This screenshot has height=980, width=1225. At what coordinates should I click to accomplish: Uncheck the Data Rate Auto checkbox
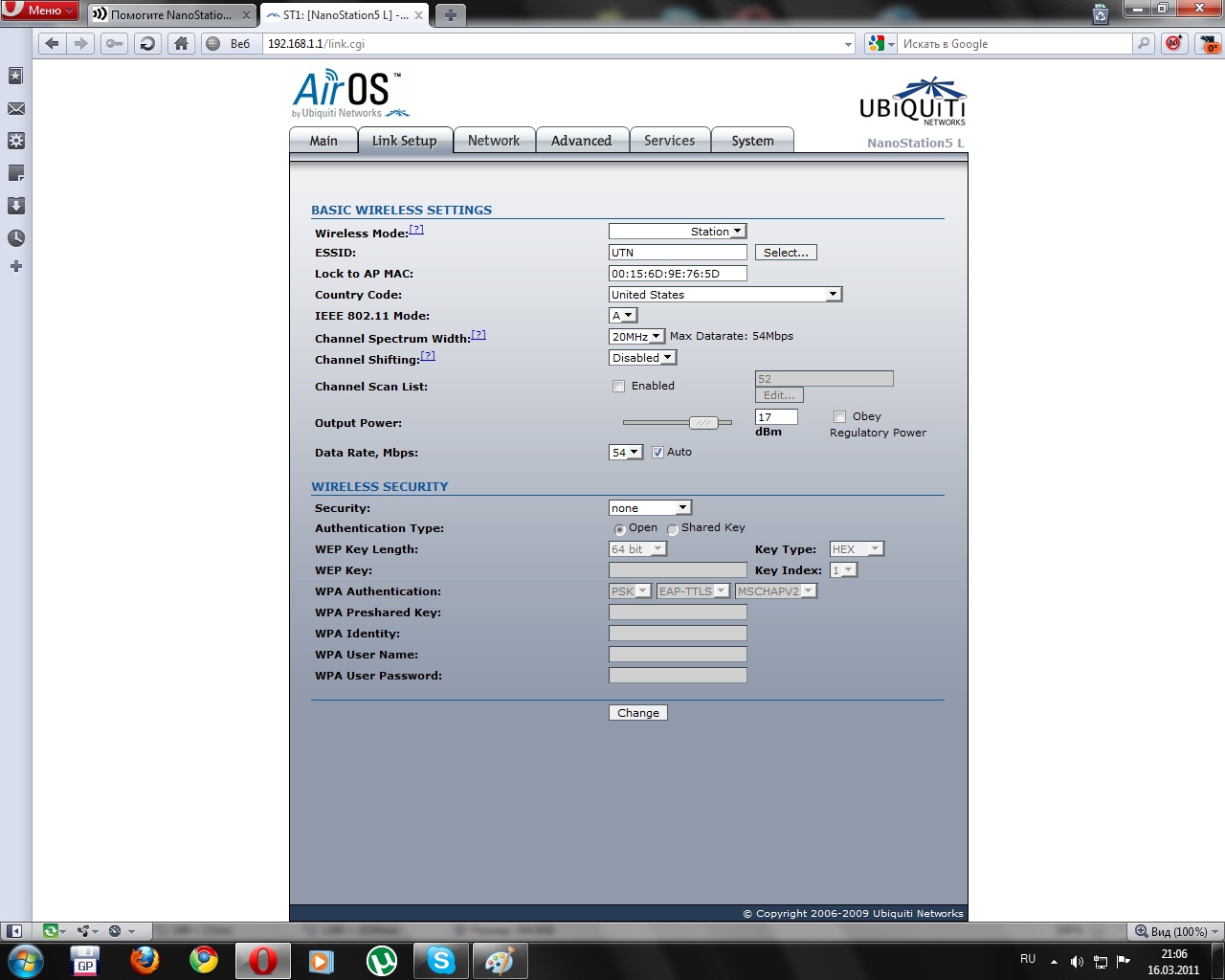pos(657,453)
